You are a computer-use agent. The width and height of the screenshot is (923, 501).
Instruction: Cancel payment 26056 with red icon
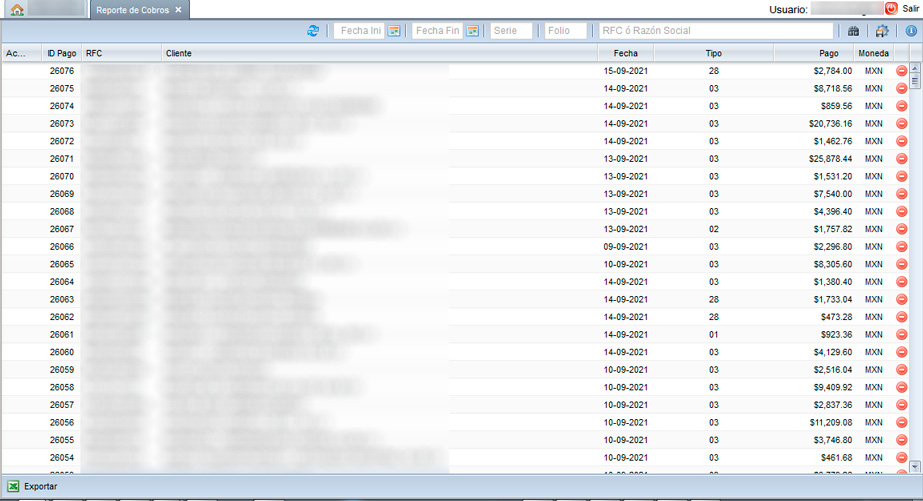click(901, 422)
